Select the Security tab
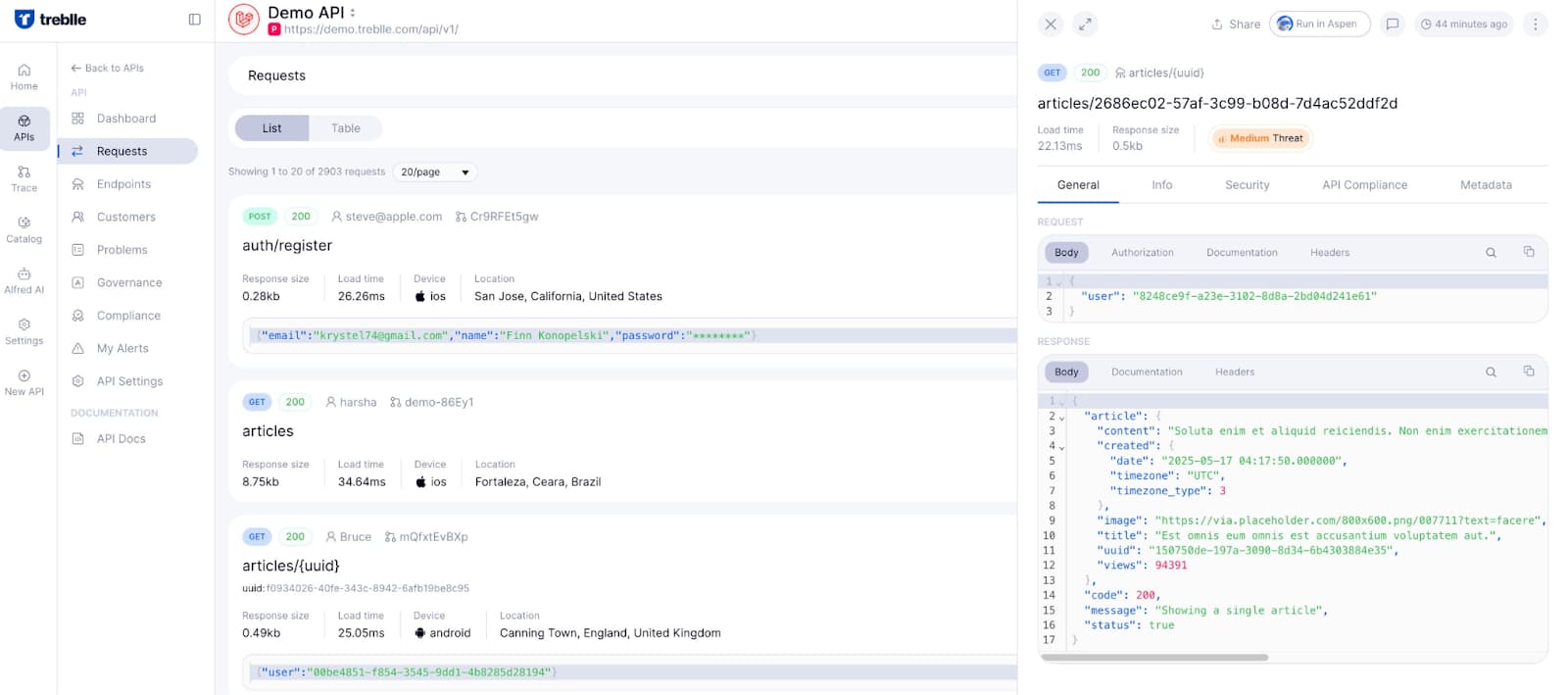 [1247, 185]
